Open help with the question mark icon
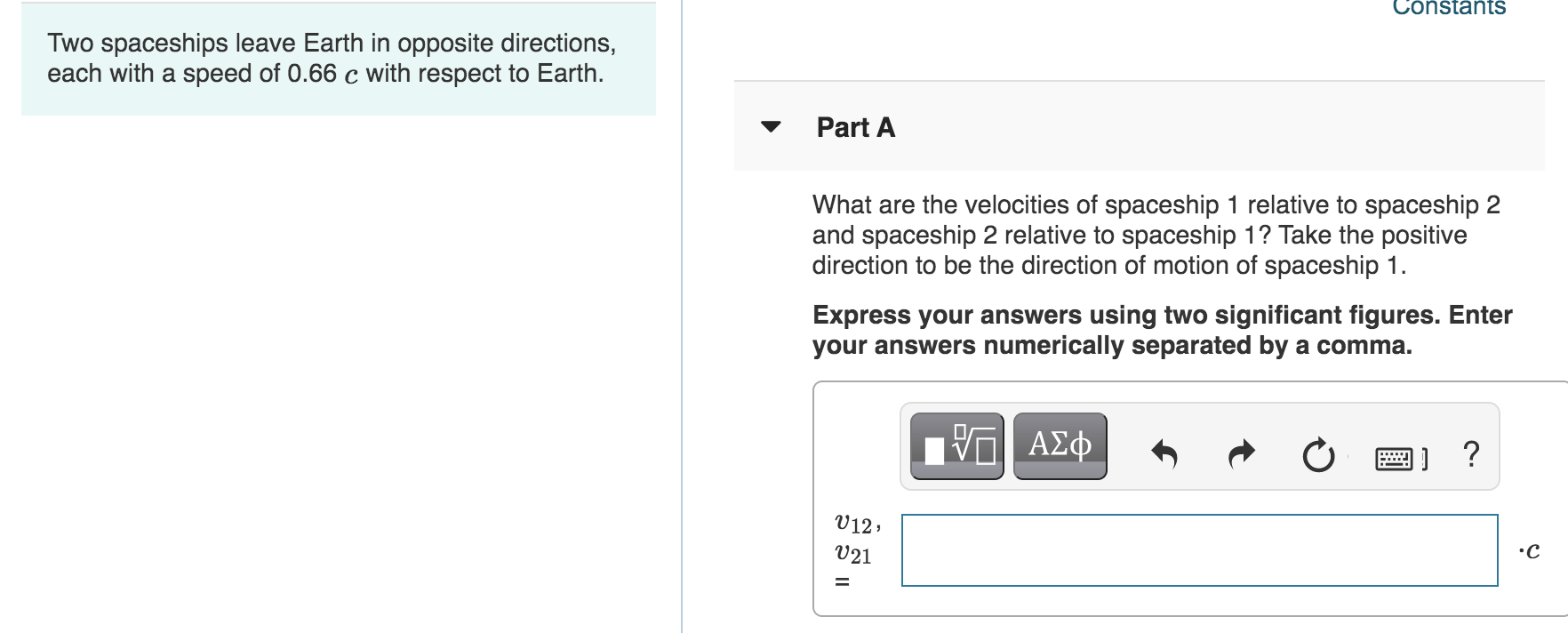 tap(1471, 453)
